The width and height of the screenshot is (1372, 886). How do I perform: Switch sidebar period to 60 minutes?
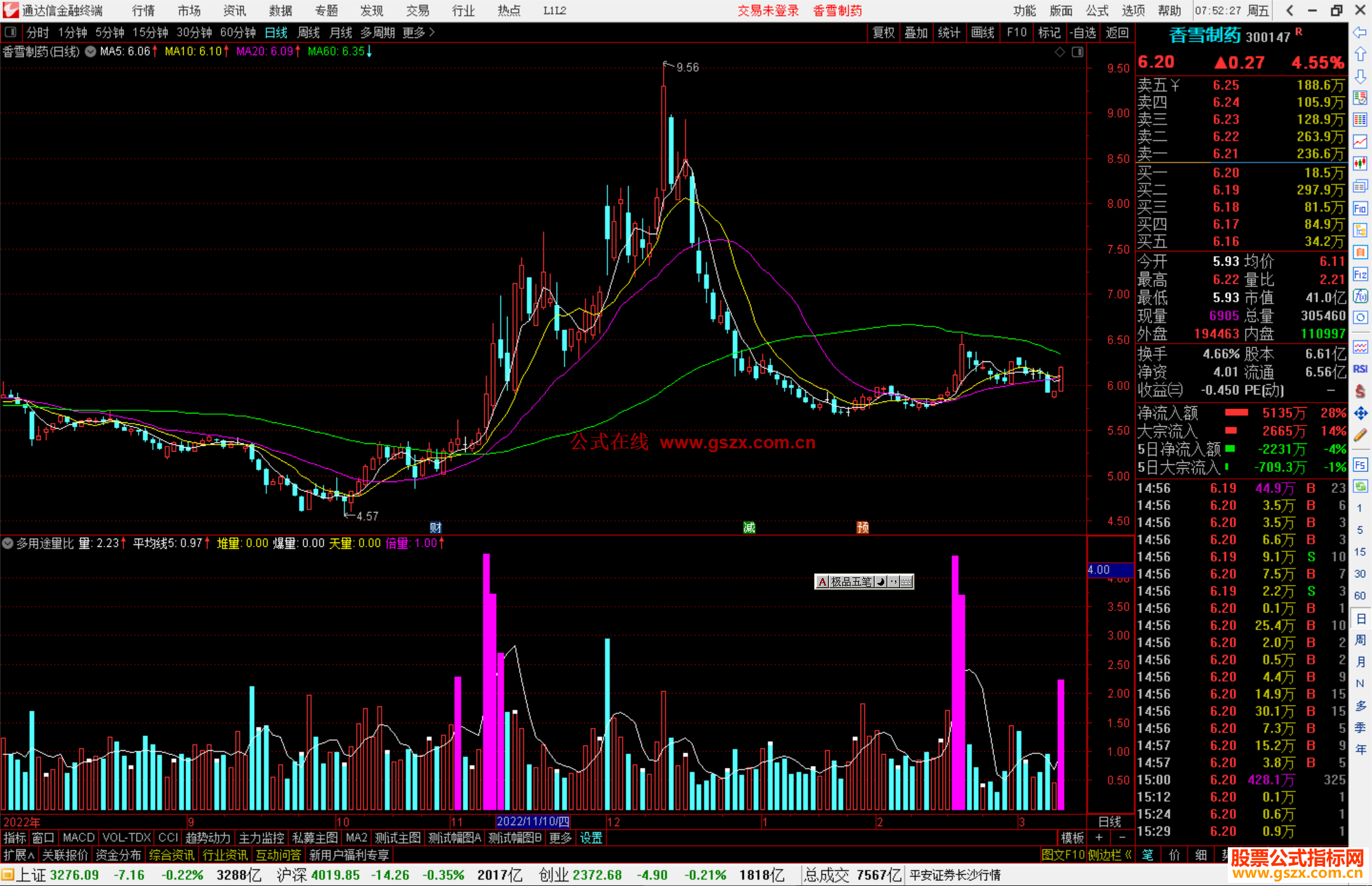[x=1360, y=596]
